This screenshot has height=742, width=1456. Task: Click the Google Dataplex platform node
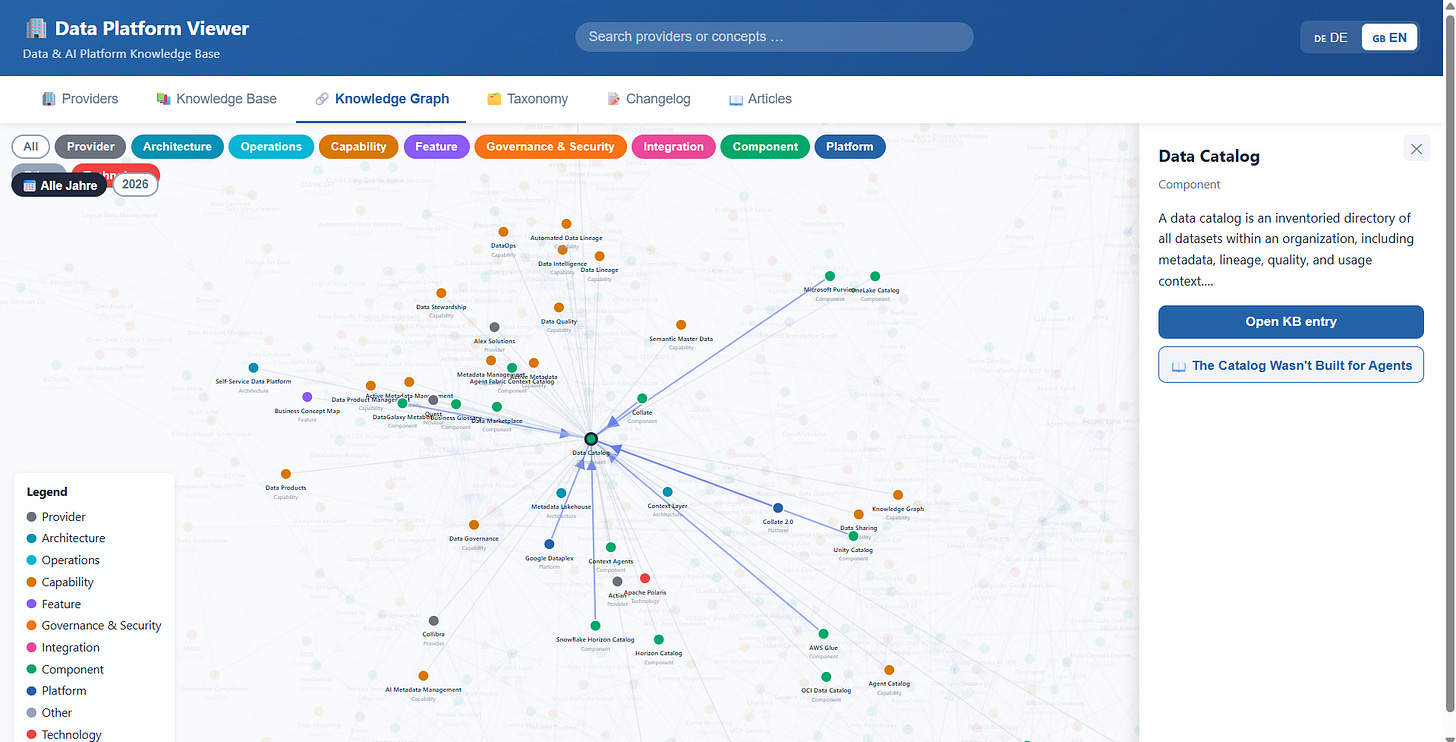pos(549,544)
